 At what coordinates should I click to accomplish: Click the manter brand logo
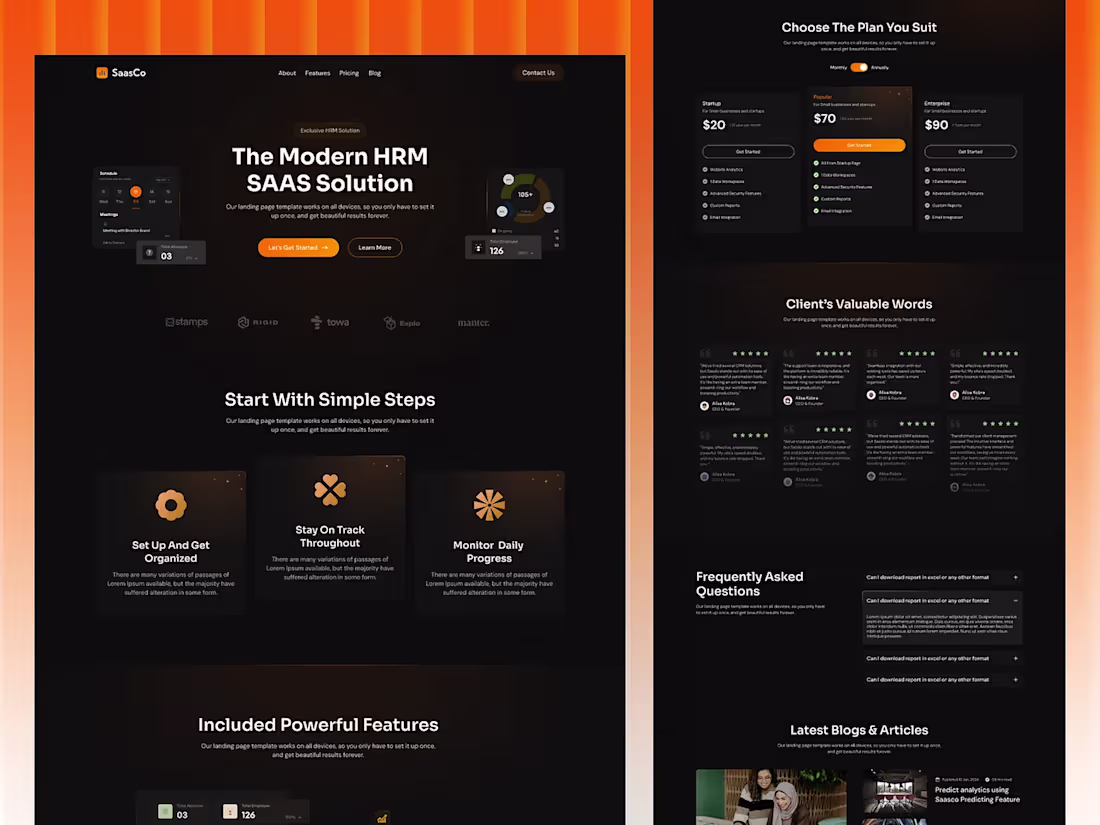(x=473, y=322)
